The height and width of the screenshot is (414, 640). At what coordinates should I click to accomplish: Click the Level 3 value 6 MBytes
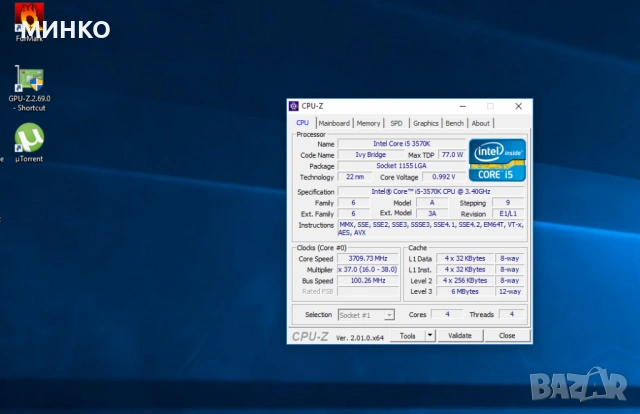click(465, 292)
